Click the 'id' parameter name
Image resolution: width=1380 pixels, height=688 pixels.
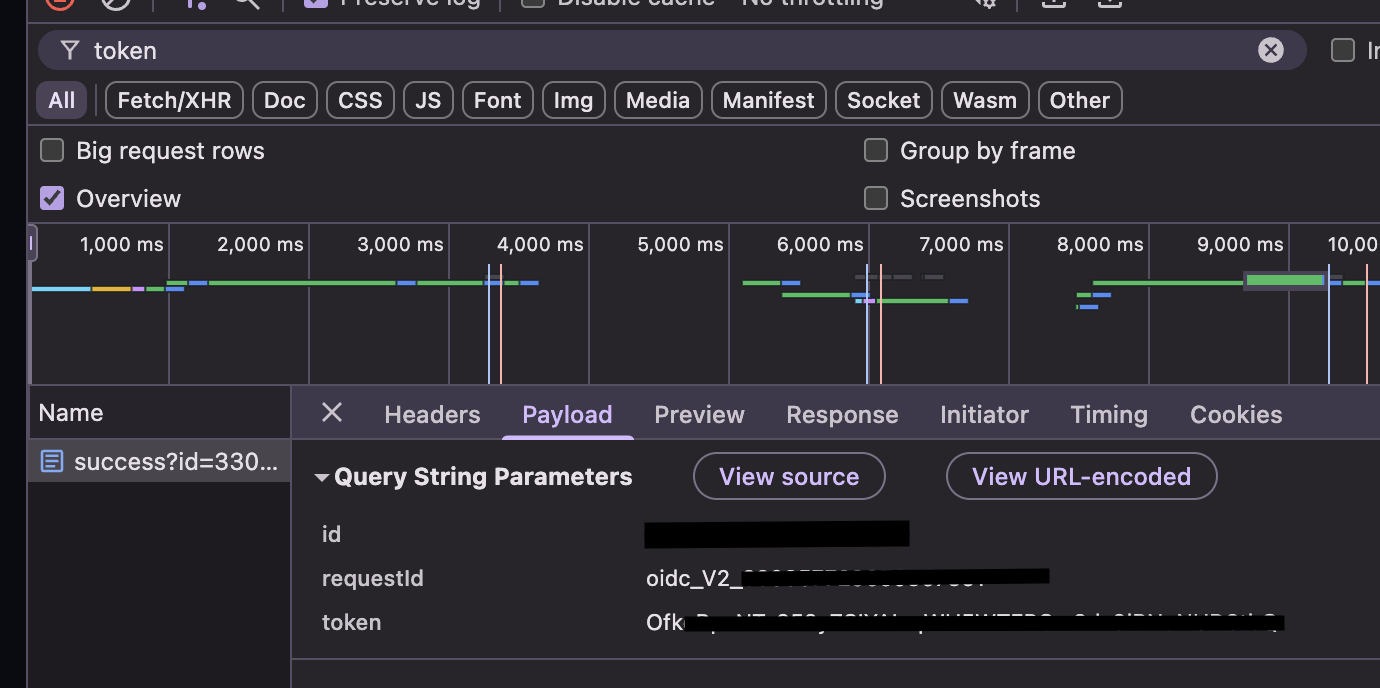pyautogui.click(x=331, y=534)
